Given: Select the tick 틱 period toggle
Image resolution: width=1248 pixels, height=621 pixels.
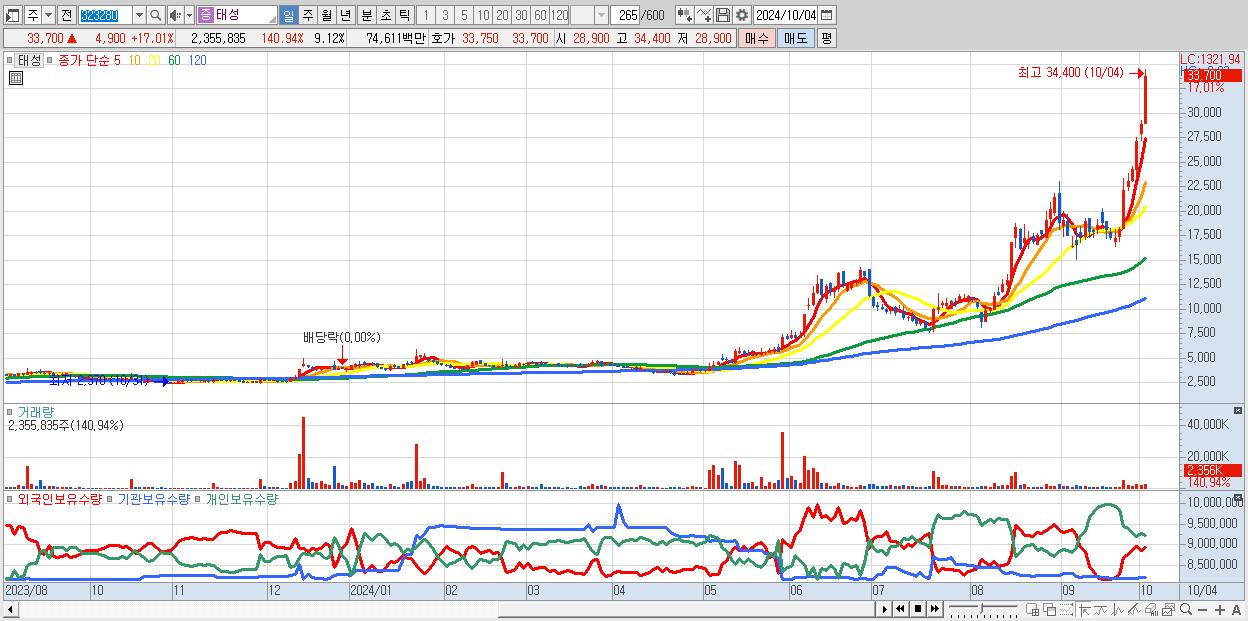Looking at the screenshot, I should click(x=404, y=15).
